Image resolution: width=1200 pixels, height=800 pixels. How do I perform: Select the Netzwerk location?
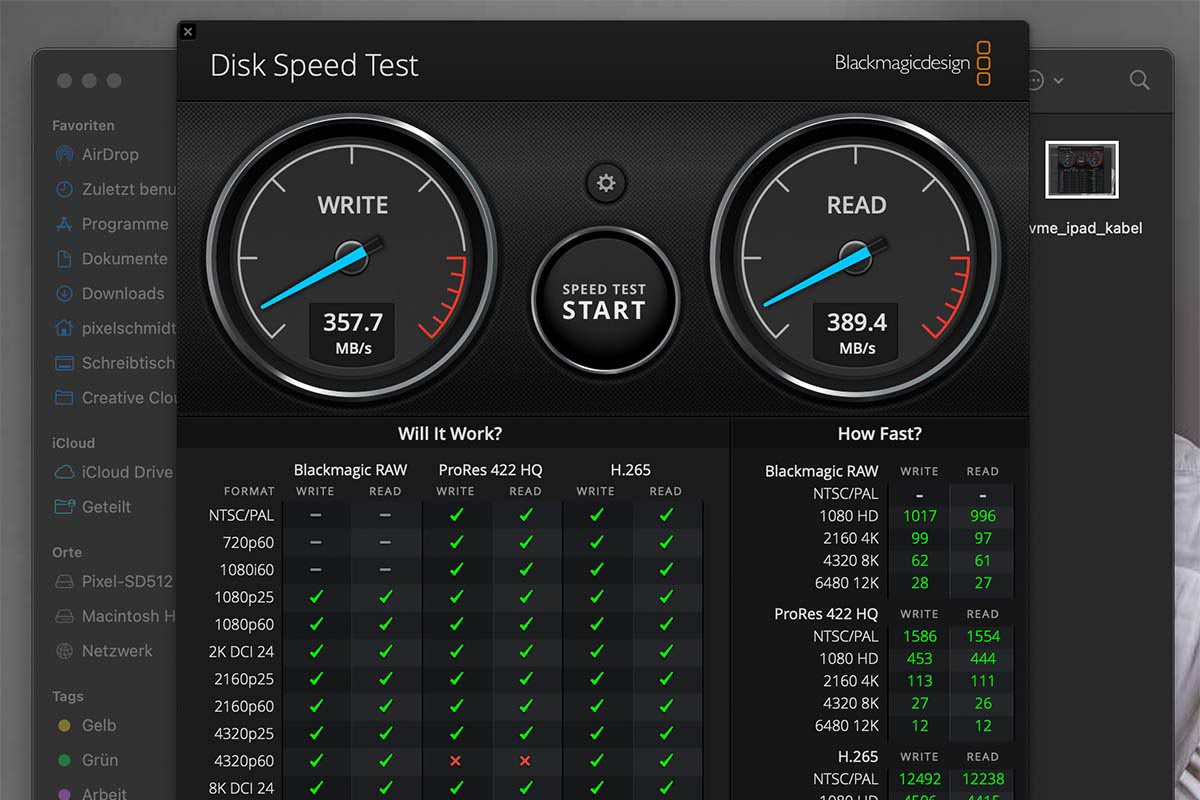(x=116, y=651)
